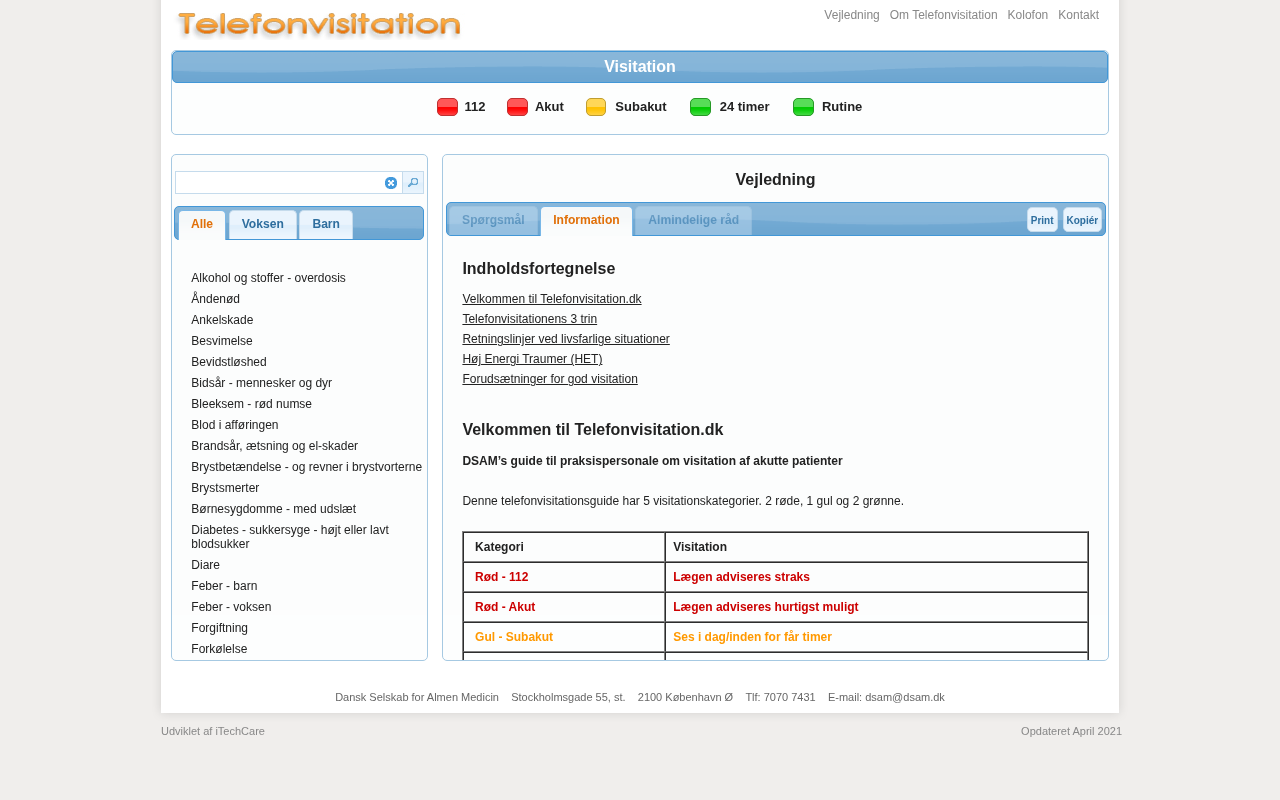Click the Telefonvisitation logo
Viewport: 1280px width, 800px height.
(x=319, y=25)
